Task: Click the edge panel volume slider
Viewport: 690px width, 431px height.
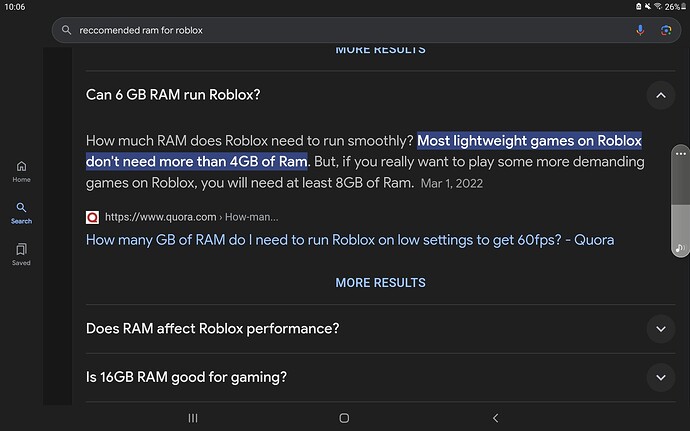Action: tap(680, 200)
